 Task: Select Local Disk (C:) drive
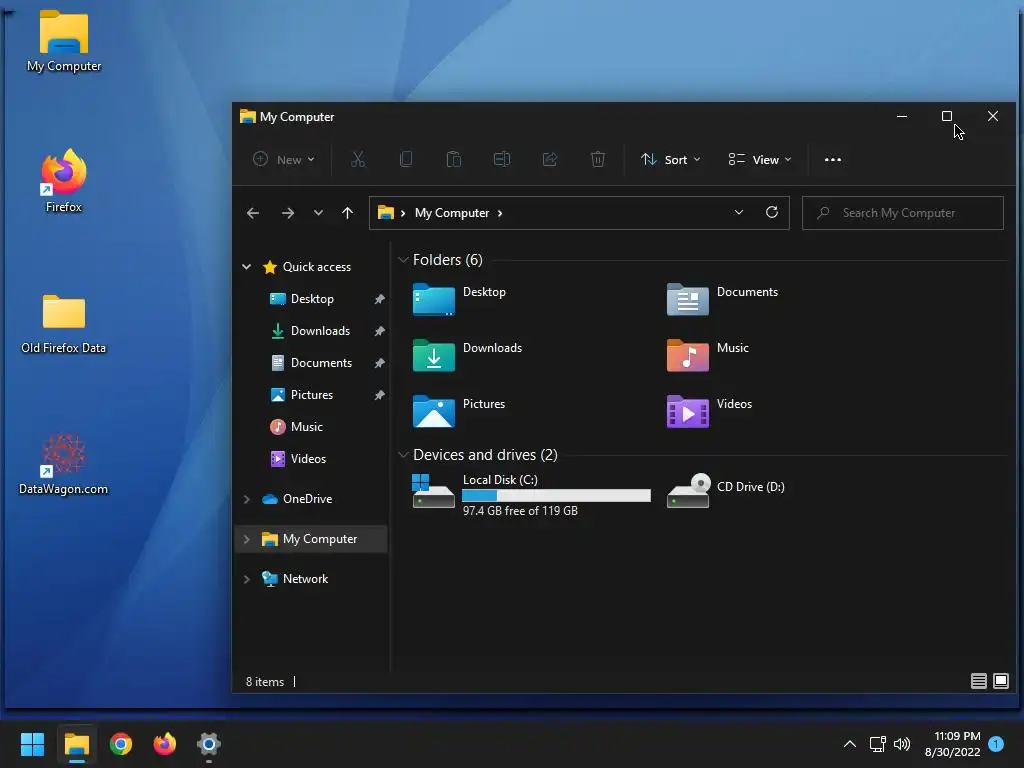point(531,494)
